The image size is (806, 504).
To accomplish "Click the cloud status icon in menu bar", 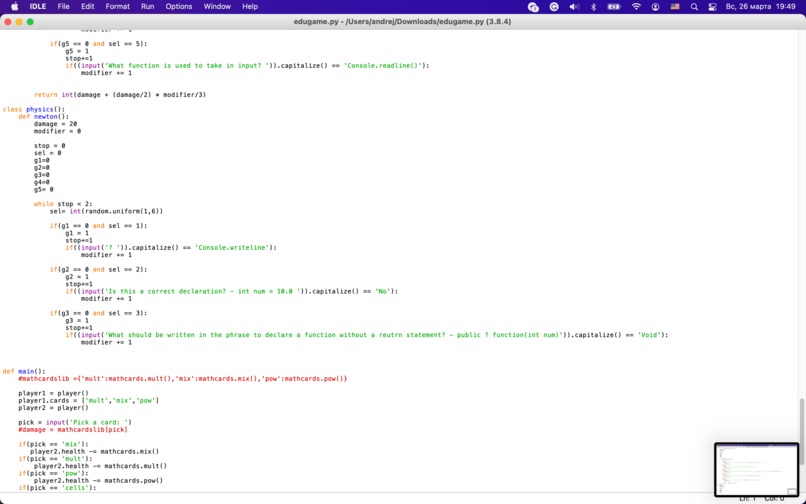I will (x=534, y=7).
